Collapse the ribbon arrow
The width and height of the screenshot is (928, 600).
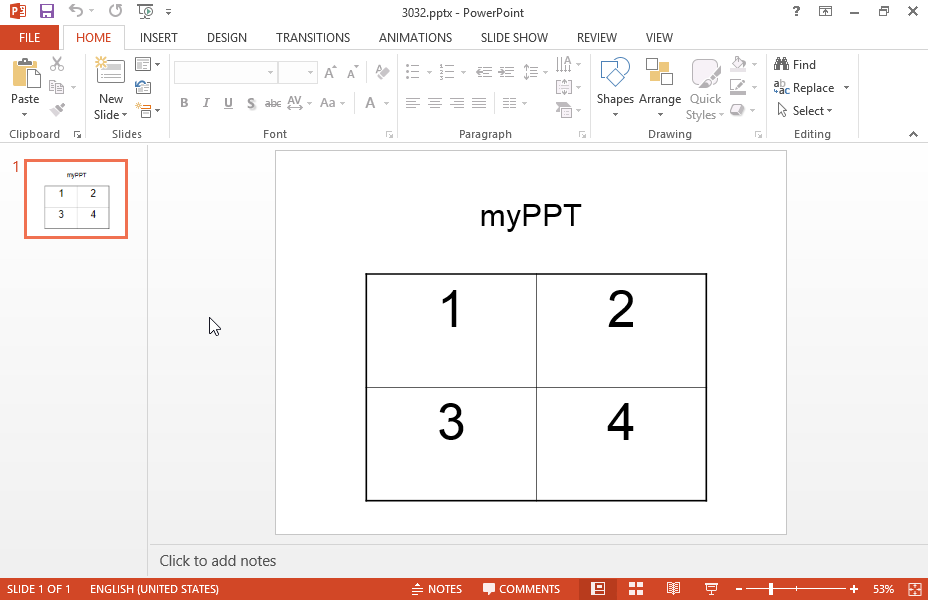coord(913,134)
